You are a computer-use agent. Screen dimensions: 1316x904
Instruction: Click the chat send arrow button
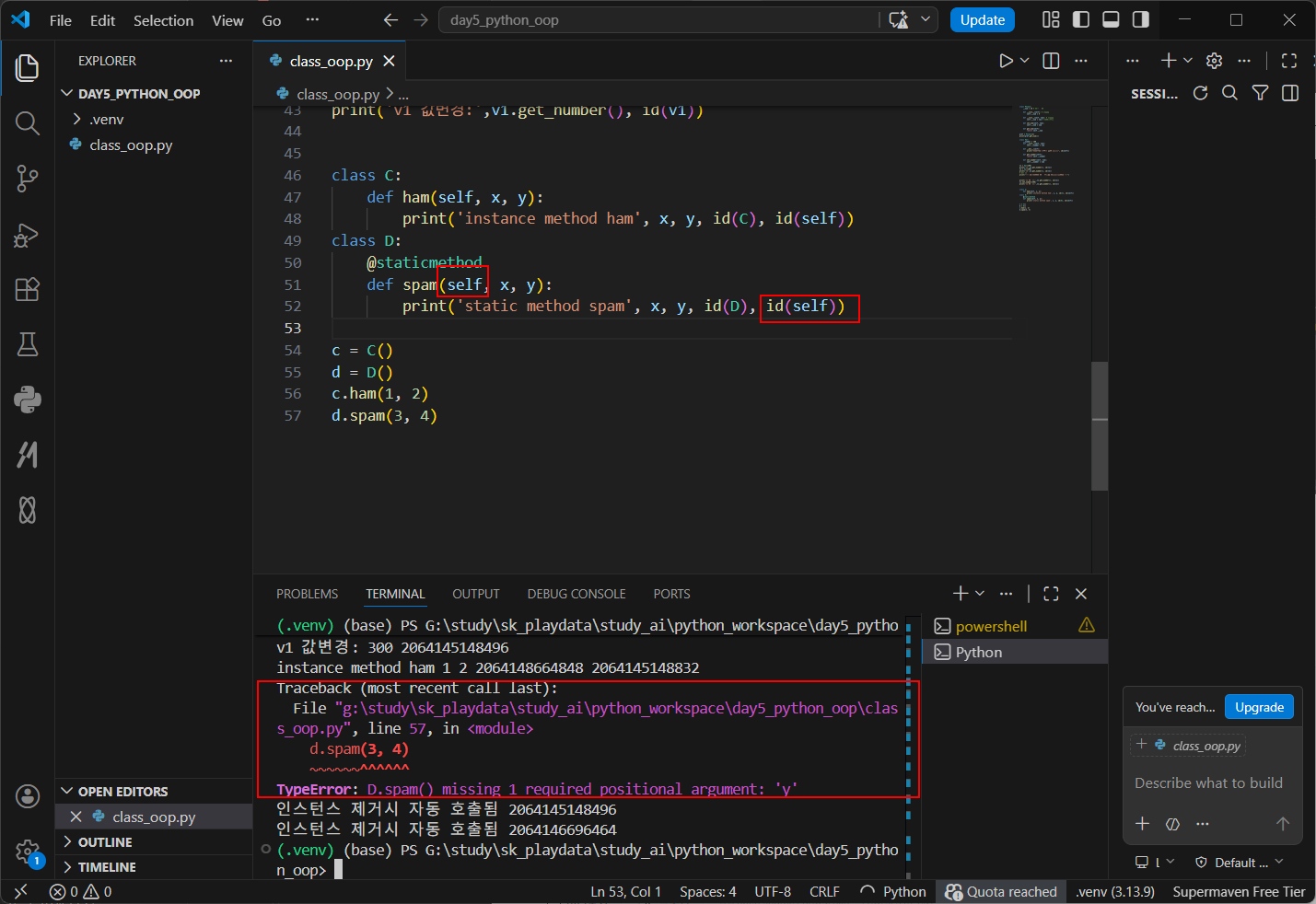1282,824
